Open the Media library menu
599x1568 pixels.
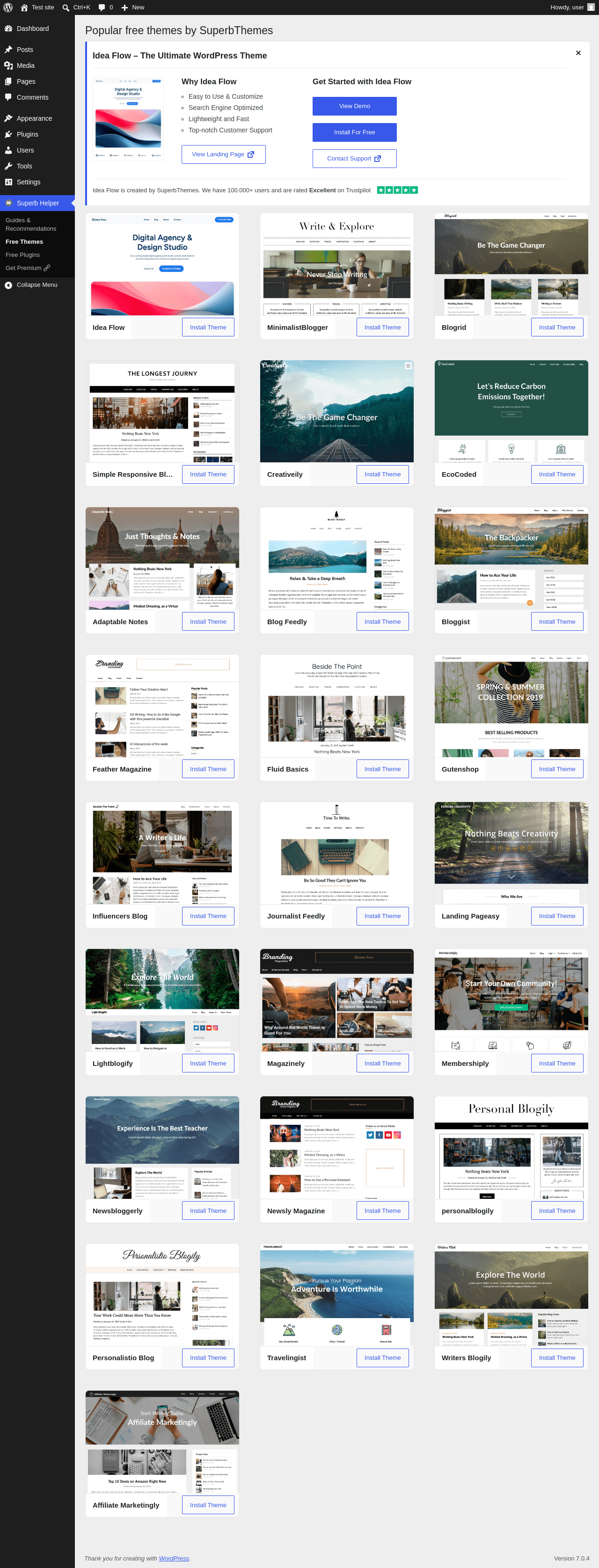point(37,66)
